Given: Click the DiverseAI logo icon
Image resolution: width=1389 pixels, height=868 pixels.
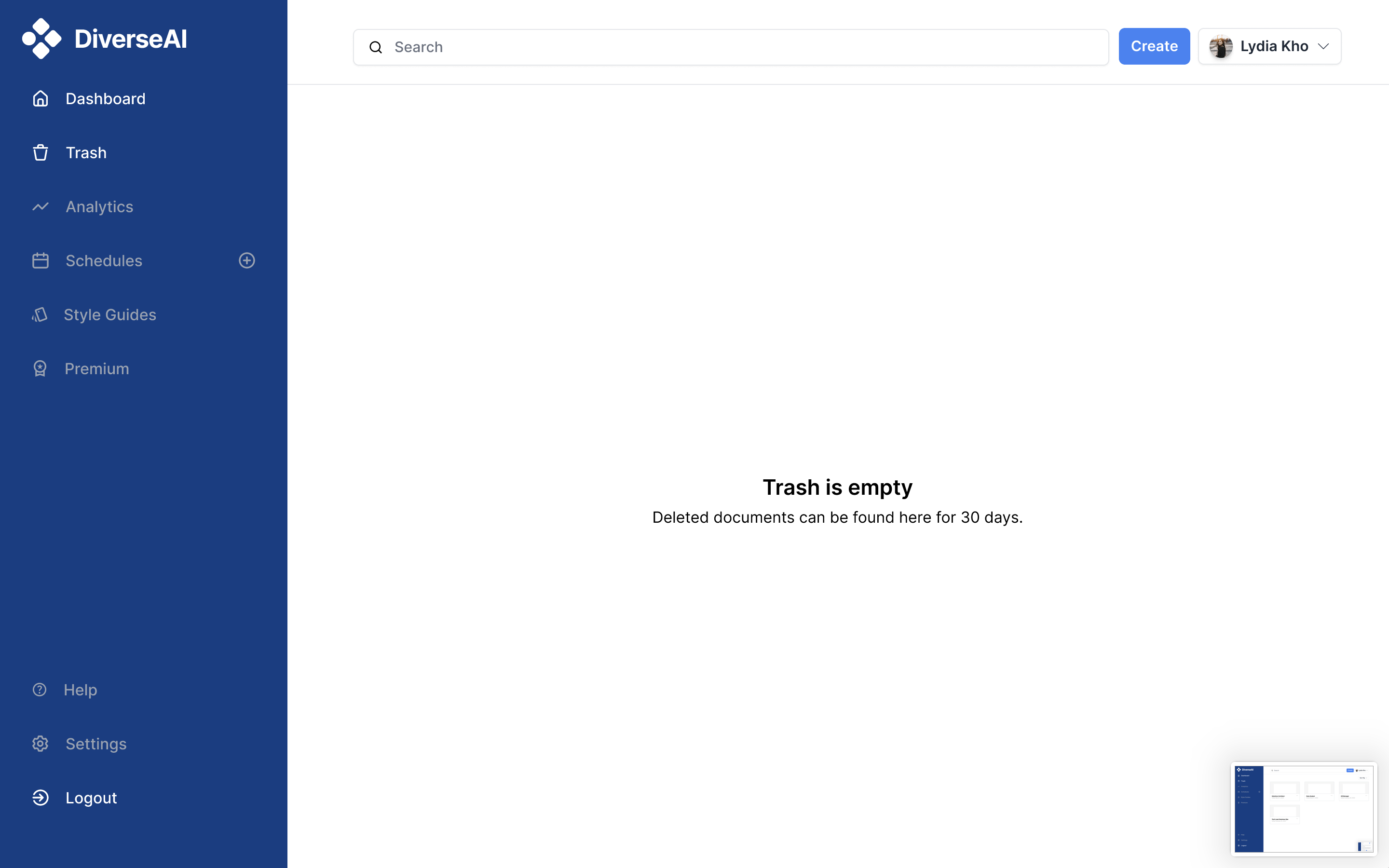Looking at the screenshot, I should pyautogui.click(x=41, y=39).
